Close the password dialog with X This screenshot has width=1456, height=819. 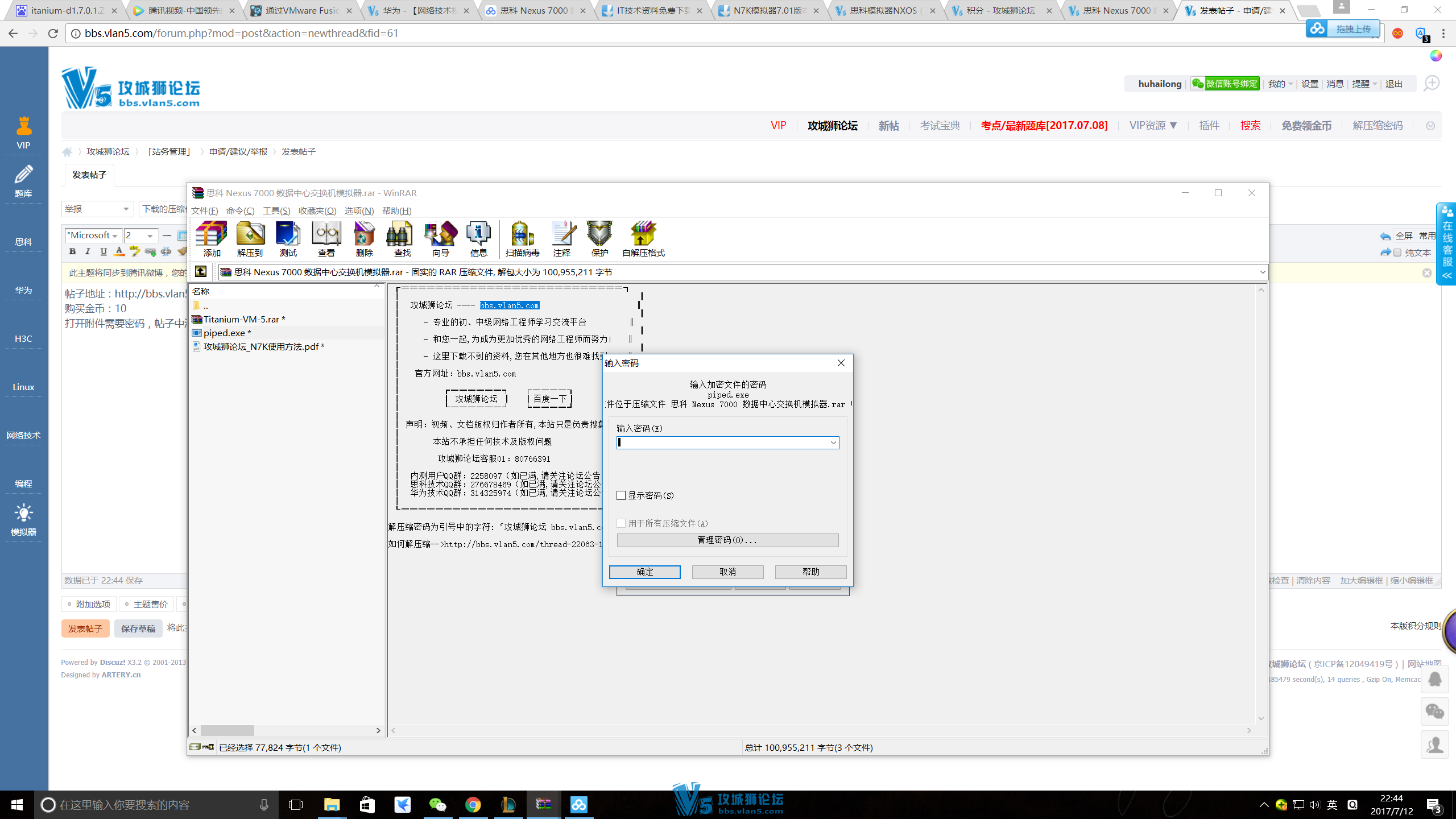[x=841, y=363]
